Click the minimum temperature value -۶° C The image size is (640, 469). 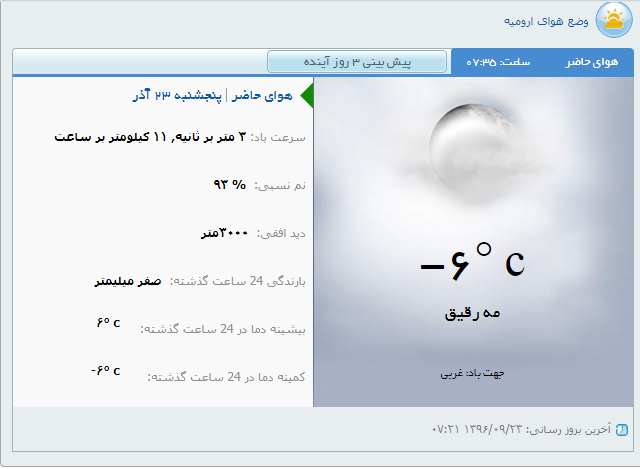106,370
